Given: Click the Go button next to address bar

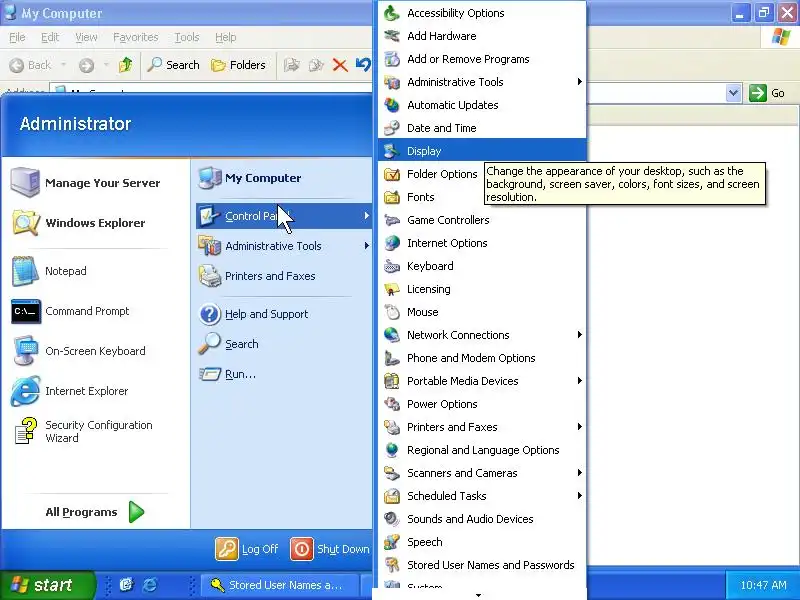Looking at the screenshot, I should coord(767,93).
